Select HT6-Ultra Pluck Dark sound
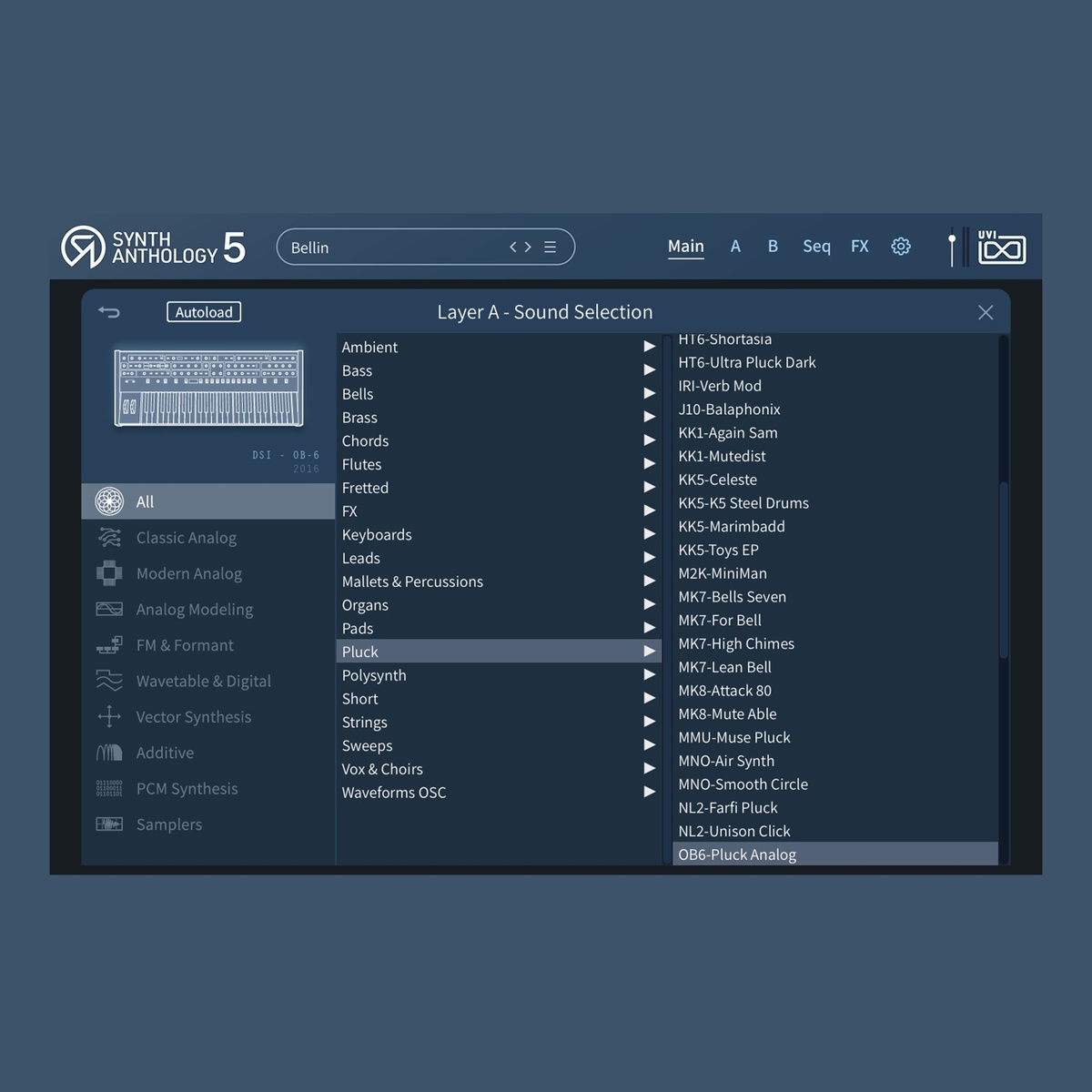Screen dimensions: 1092x1092 [835, 362]
